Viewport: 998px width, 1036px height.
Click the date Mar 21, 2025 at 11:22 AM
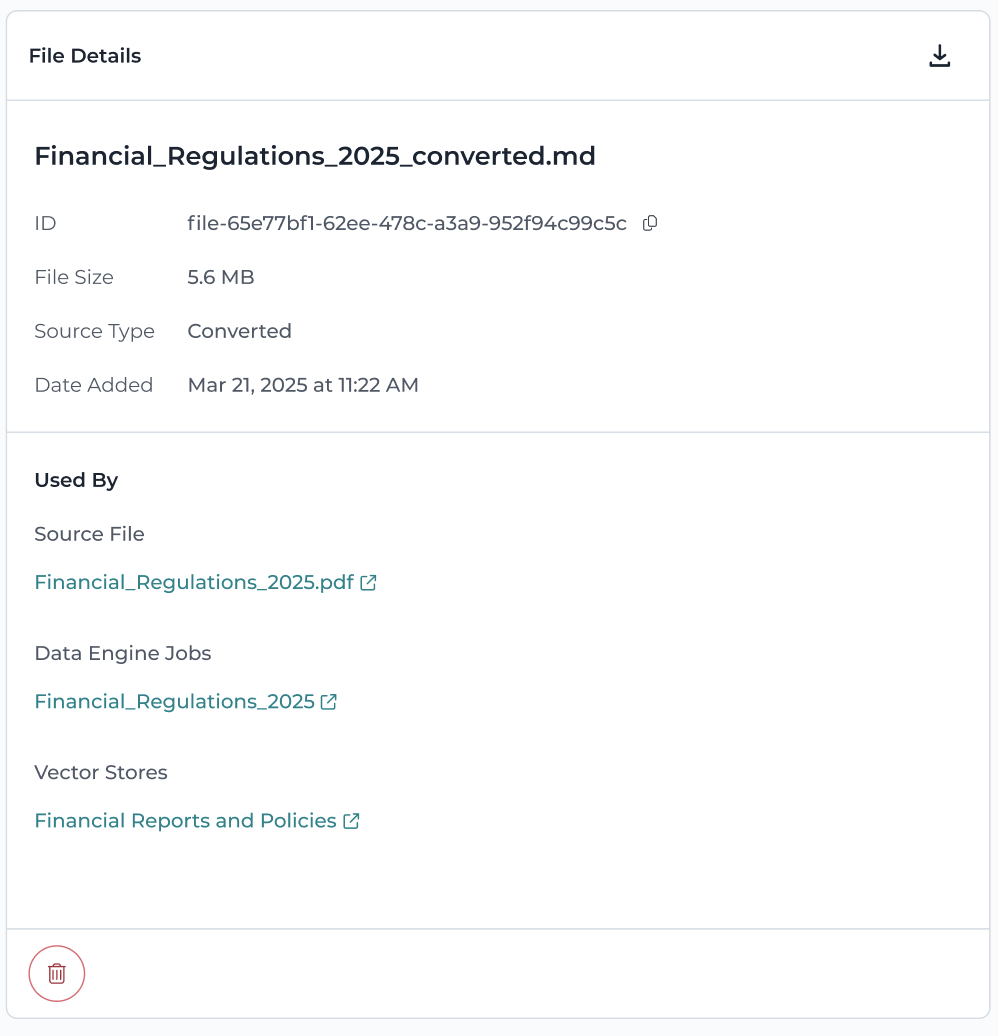click(x=303, y=385)
